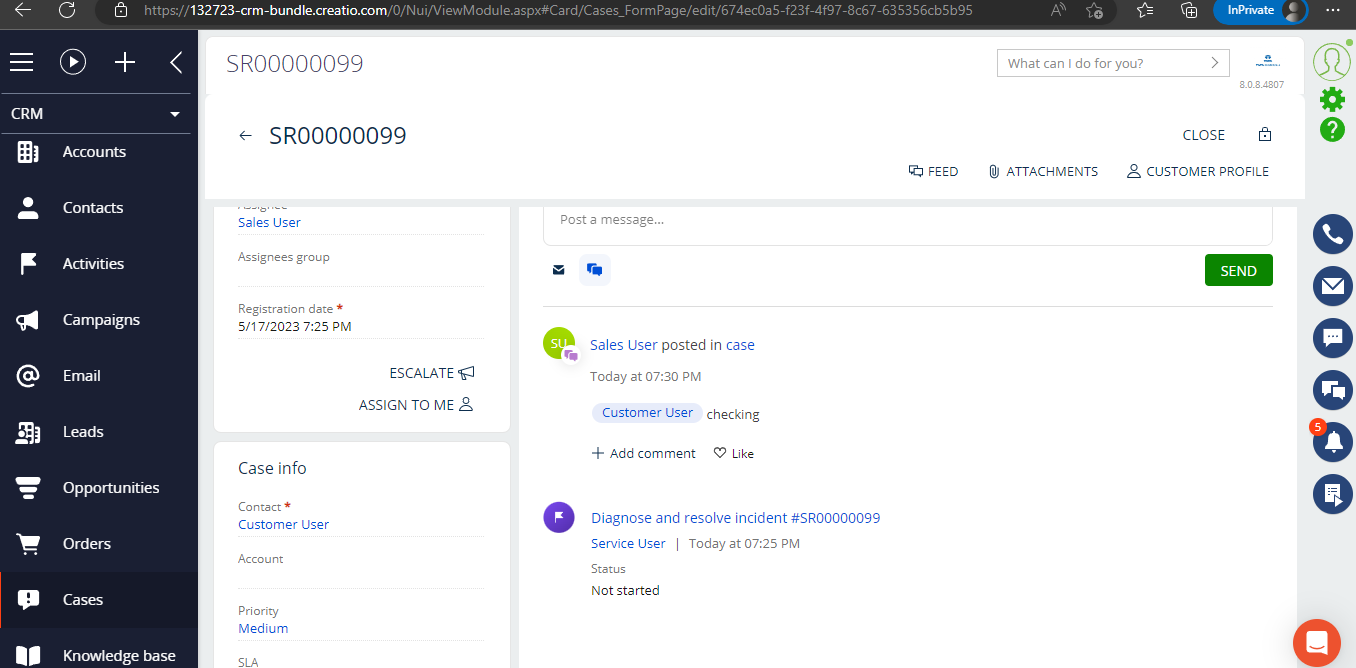Screen dimensions: 1356x668
Task: Click ASSIGN TO ME button
Action: 416,405
